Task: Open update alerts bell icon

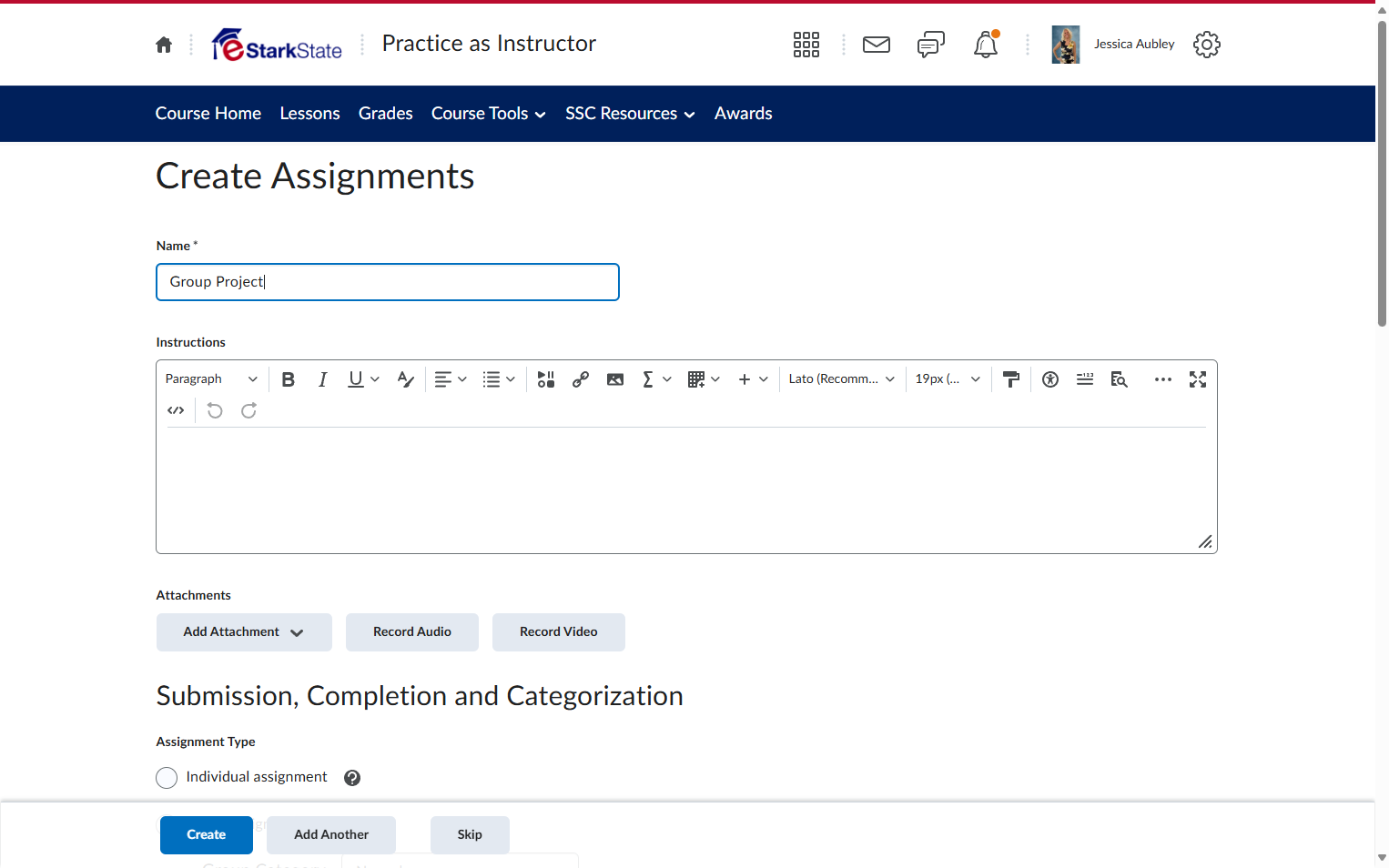Action: [x=986, y=45]
